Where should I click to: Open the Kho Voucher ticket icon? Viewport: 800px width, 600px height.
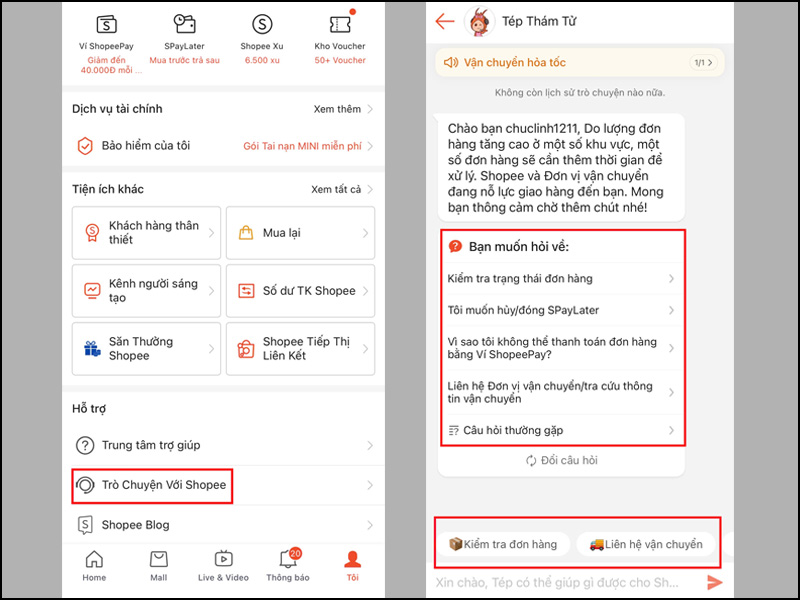340,24
